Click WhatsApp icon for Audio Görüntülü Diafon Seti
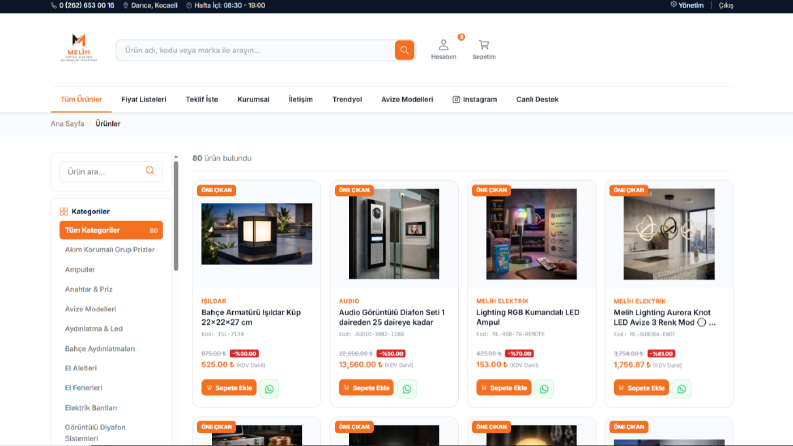The image size is (793, 446). (407, 389)
